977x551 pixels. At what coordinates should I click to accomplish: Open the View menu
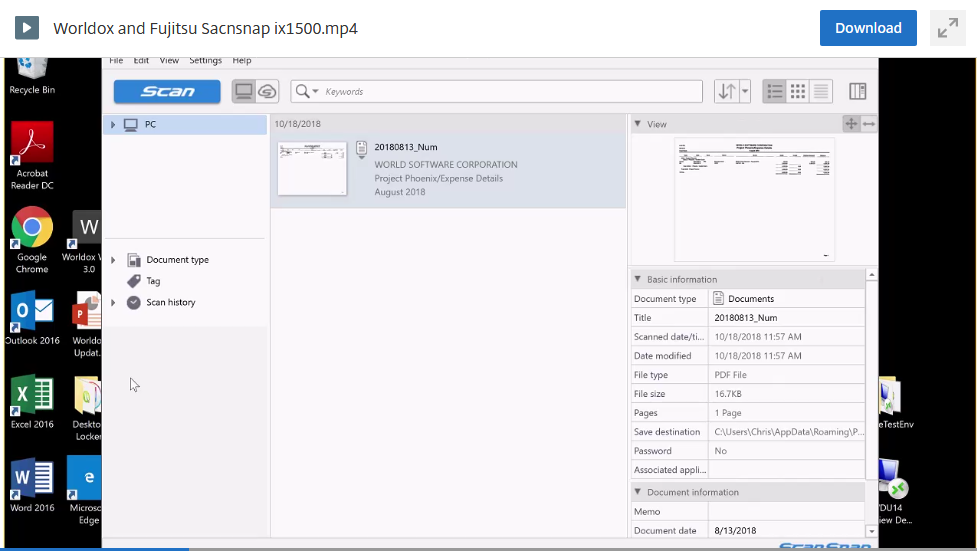pos(169,60)
